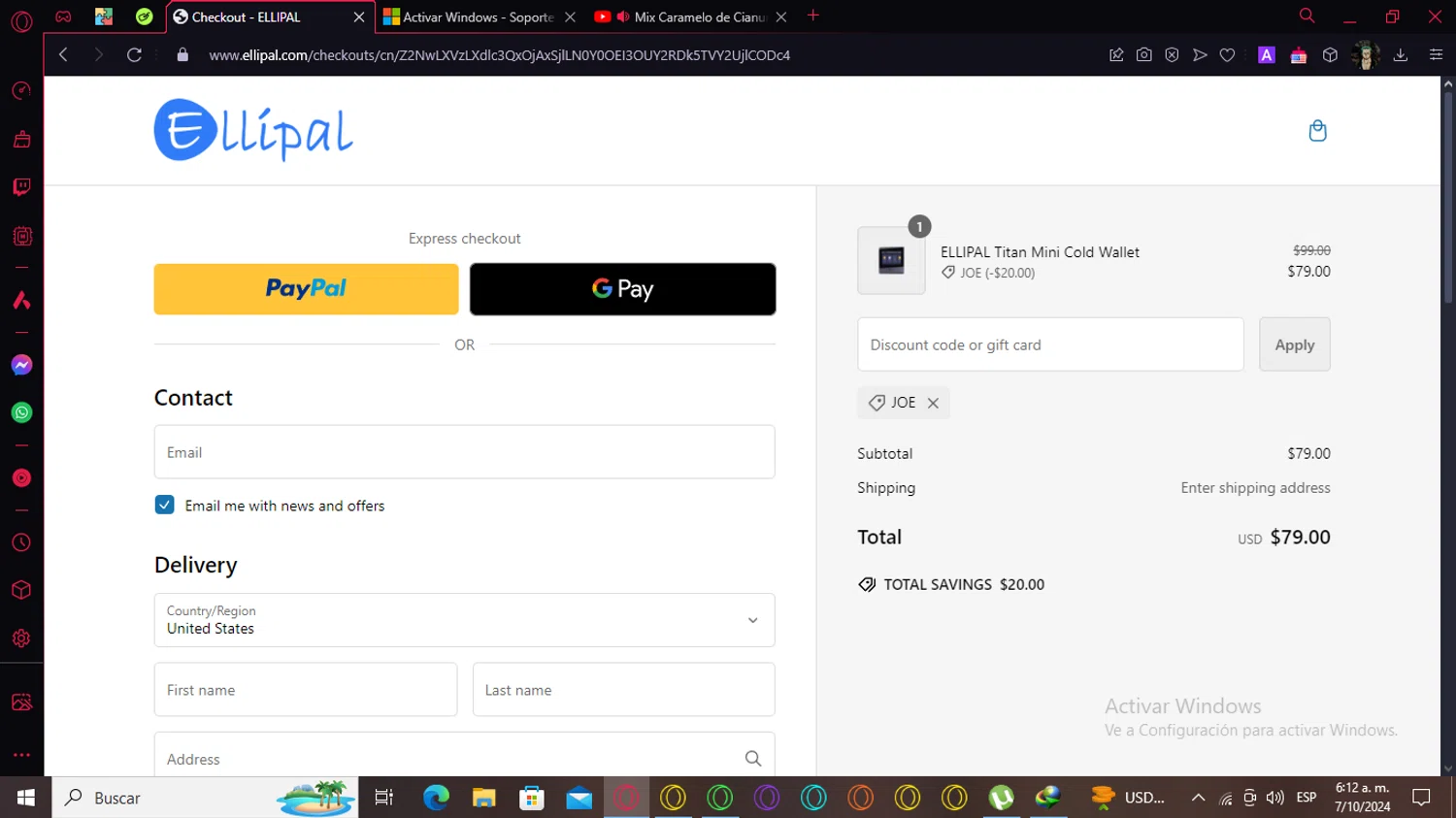Click the Ellipal logo link
This screenshot has width=1456, height=818.
tap(253, 130)
